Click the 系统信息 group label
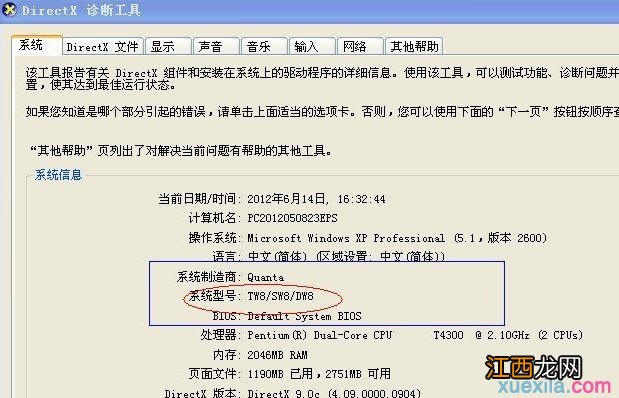This screenshot has width=619, height=398. pyautogui.click(x=58, y=175)
